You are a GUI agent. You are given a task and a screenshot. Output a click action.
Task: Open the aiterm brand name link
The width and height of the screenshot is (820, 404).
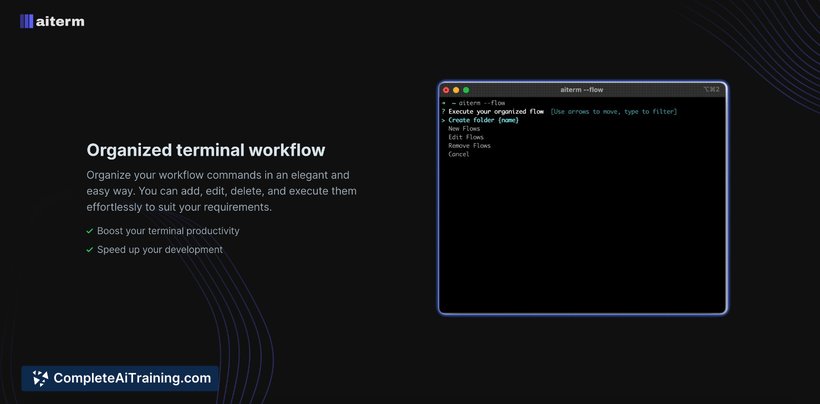tap(60, 21)
